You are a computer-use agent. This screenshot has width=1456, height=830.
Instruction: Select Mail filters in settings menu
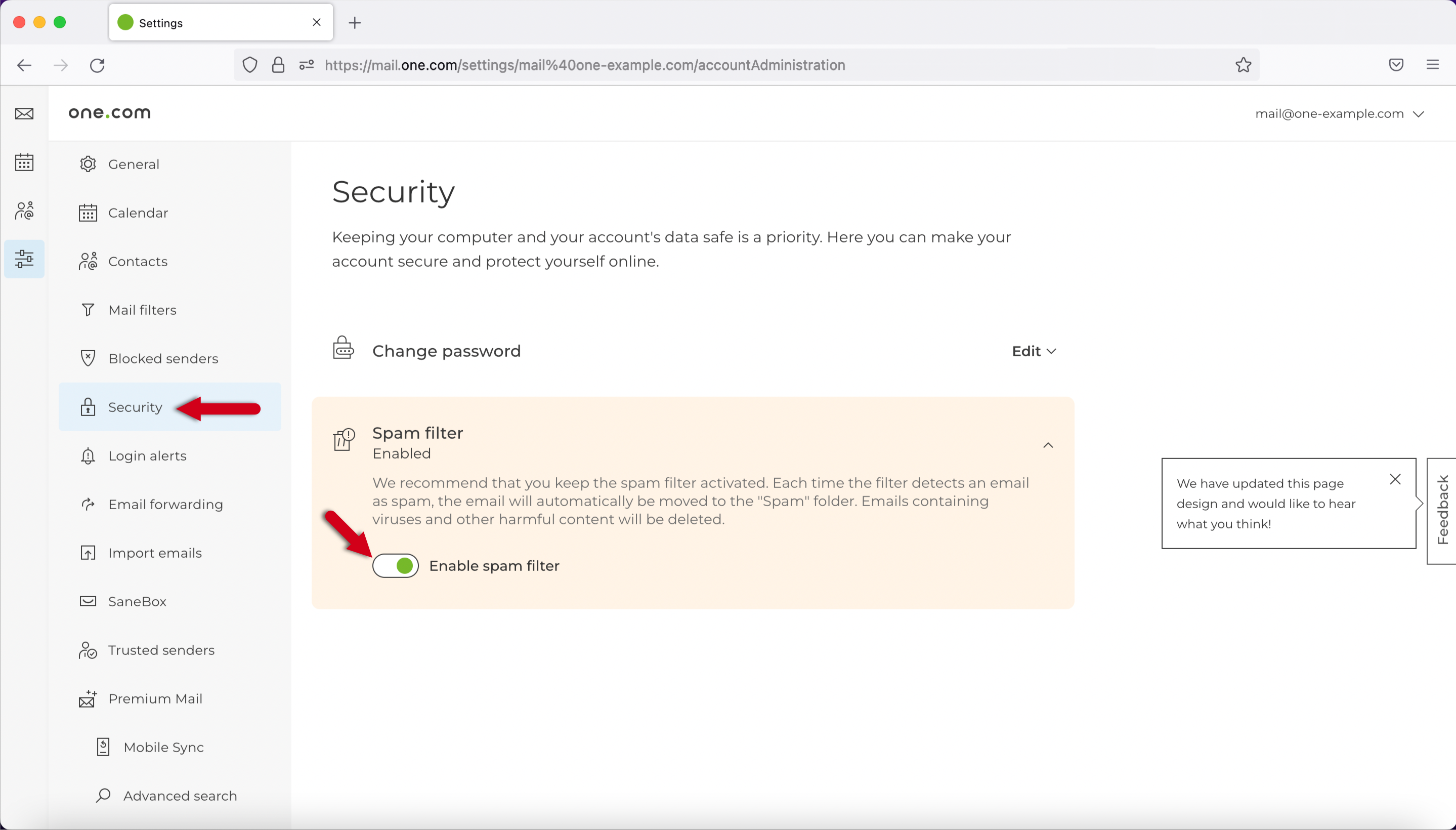tap(143, 310)
